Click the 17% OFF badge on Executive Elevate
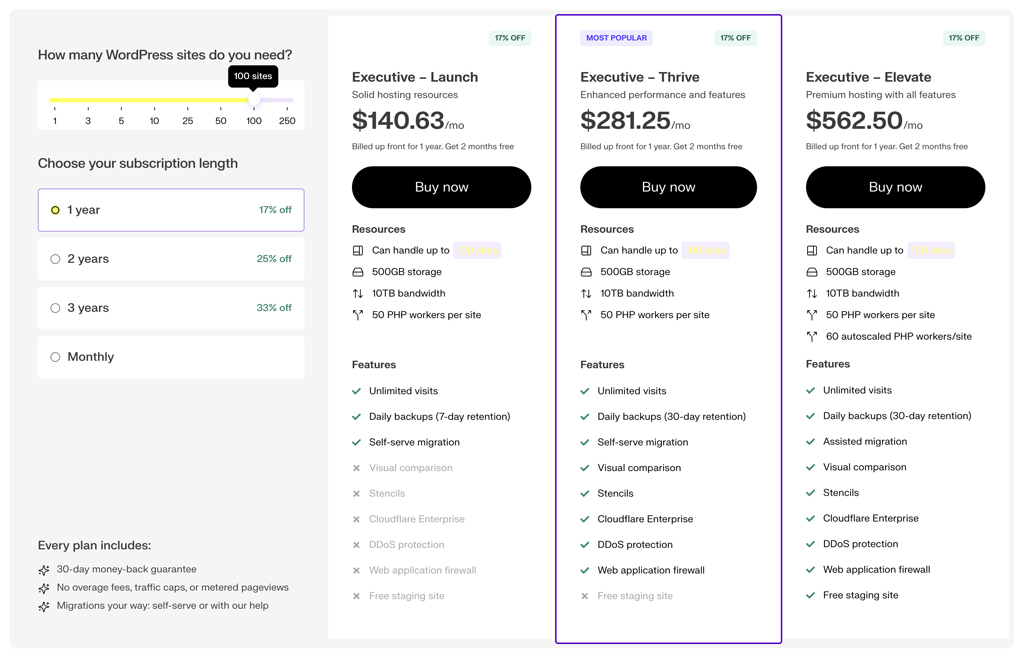The image size is (1024, 657). [x=963, y=37]
